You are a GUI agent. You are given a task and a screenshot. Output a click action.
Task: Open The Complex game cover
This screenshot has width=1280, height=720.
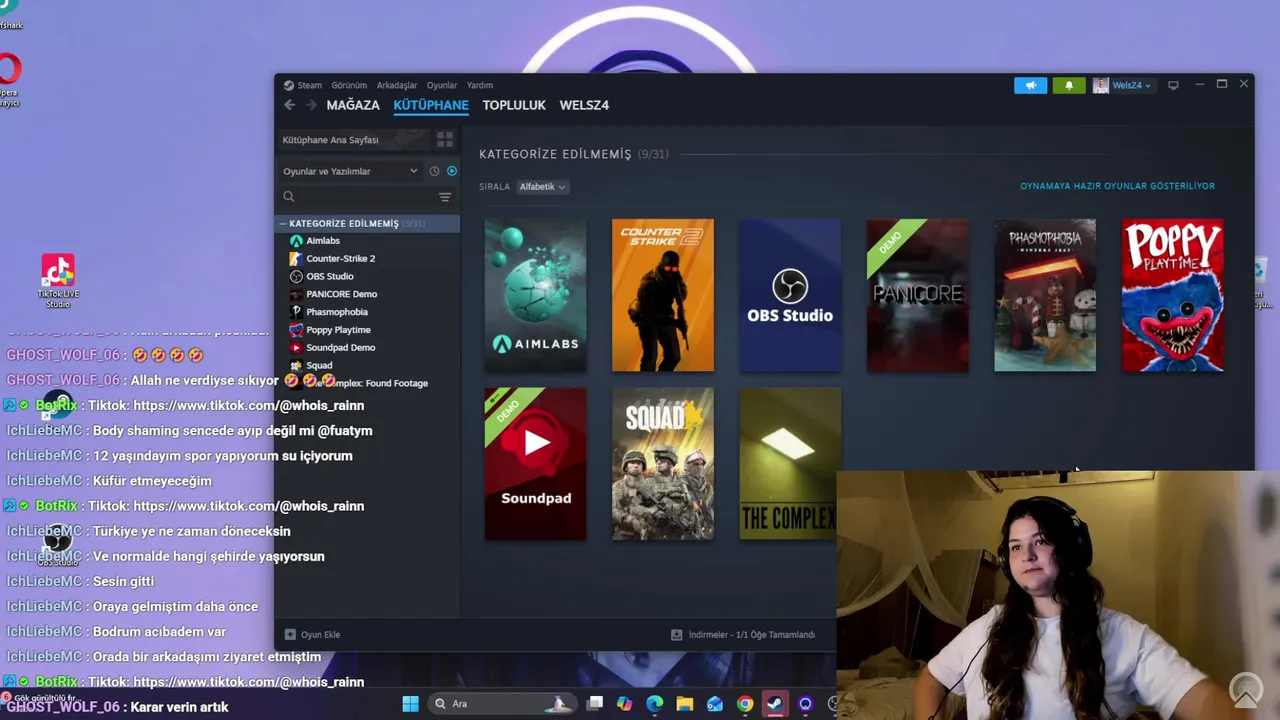788,464
